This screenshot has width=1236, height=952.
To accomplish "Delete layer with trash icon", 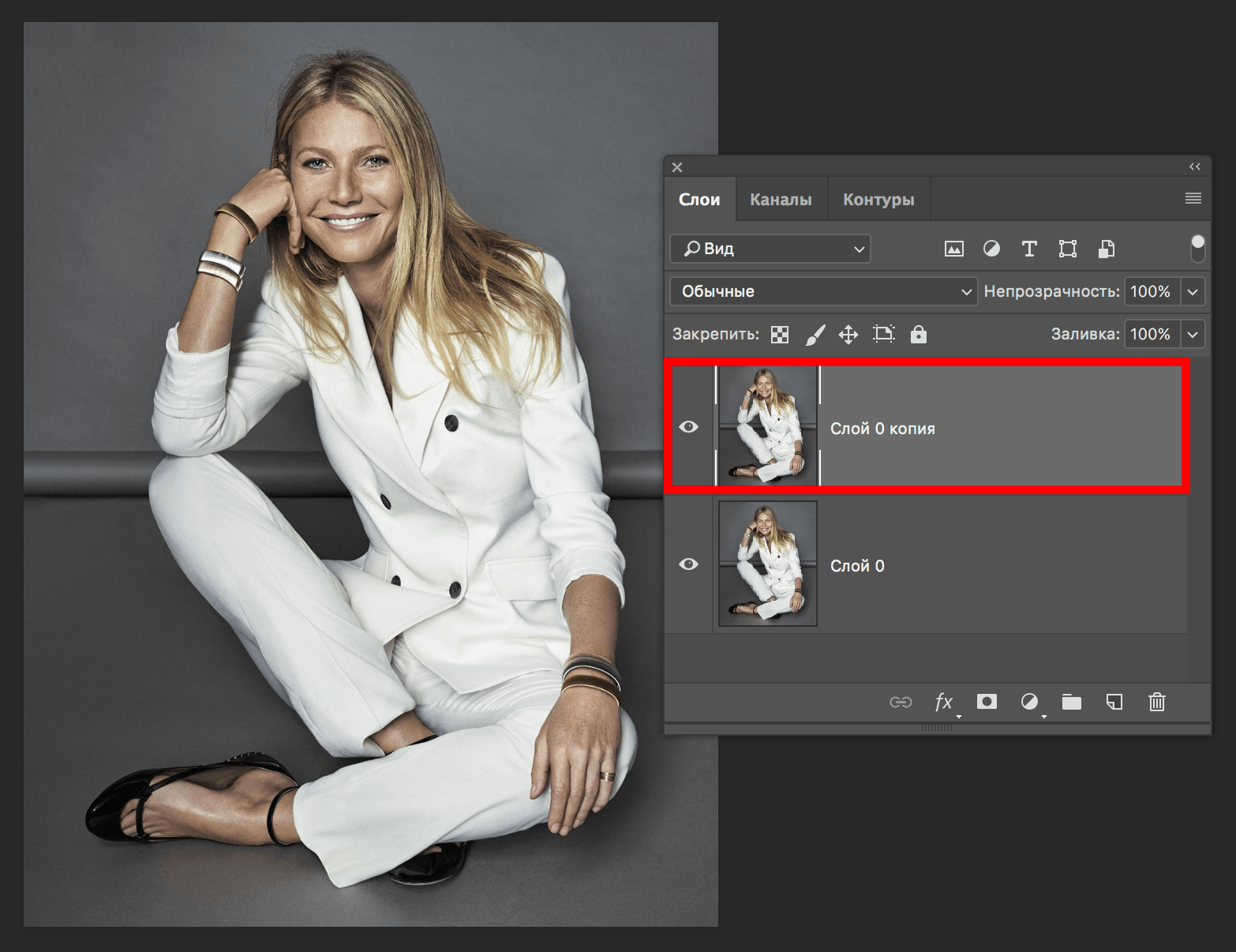I will tap(1156, 702).
